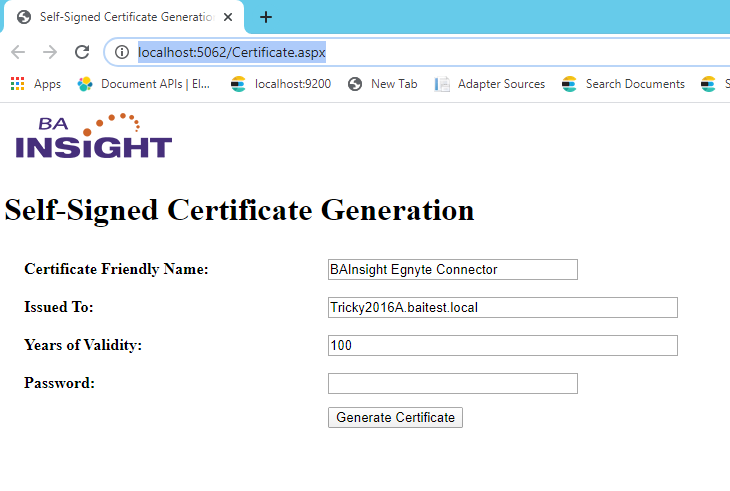Open the Document APIs bookmark
Image resolution: width=730 pixels, height=491 pixels.
click(x=144, y=84)
